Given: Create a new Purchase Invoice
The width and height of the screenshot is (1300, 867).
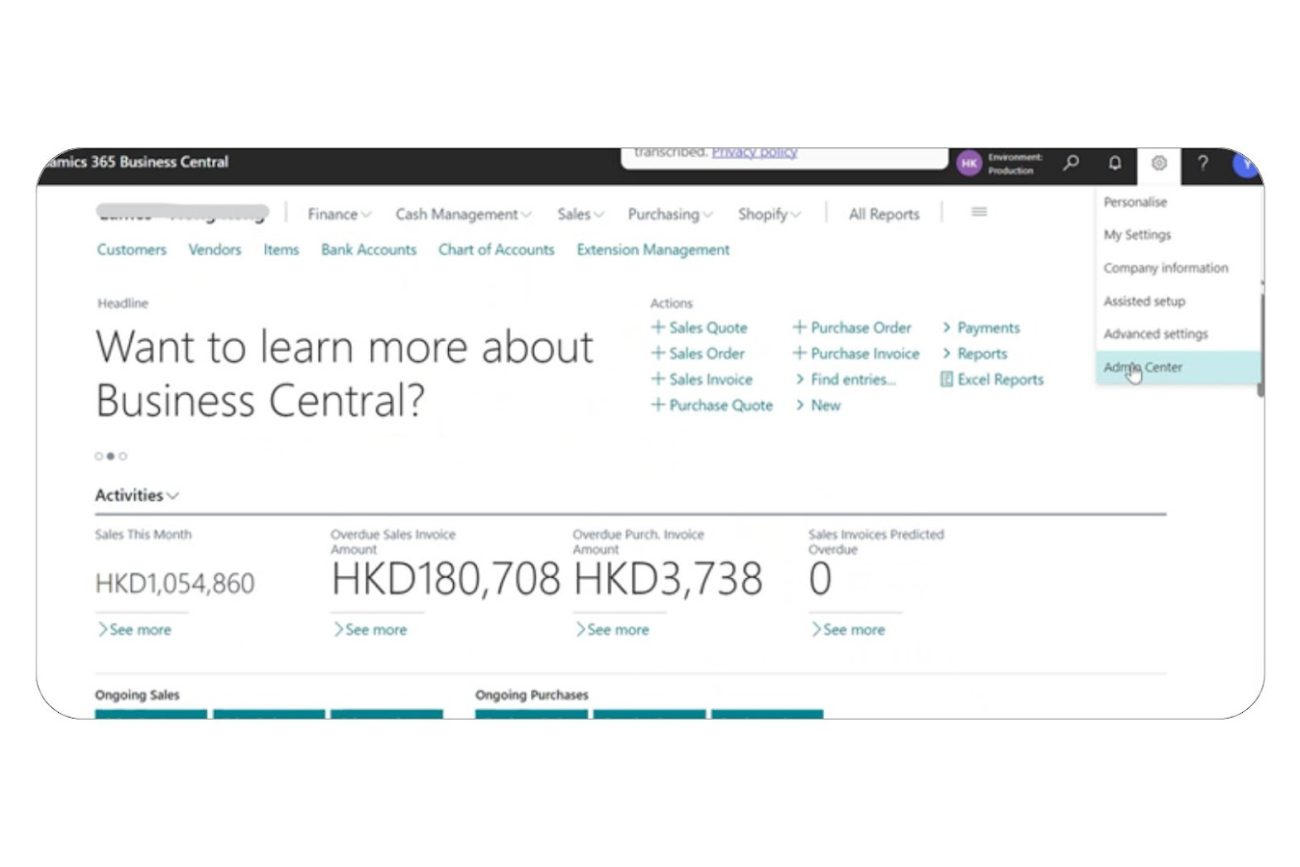Looking at the screenshot, I should pyautogui.click(x=856, y=353).
